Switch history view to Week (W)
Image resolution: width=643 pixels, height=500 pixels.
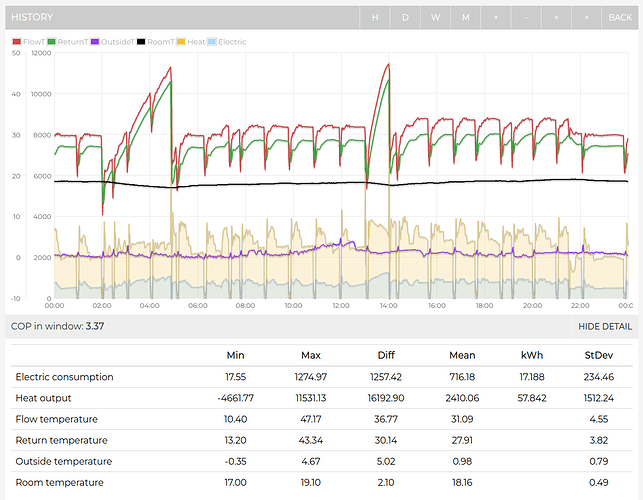(435, 17)
